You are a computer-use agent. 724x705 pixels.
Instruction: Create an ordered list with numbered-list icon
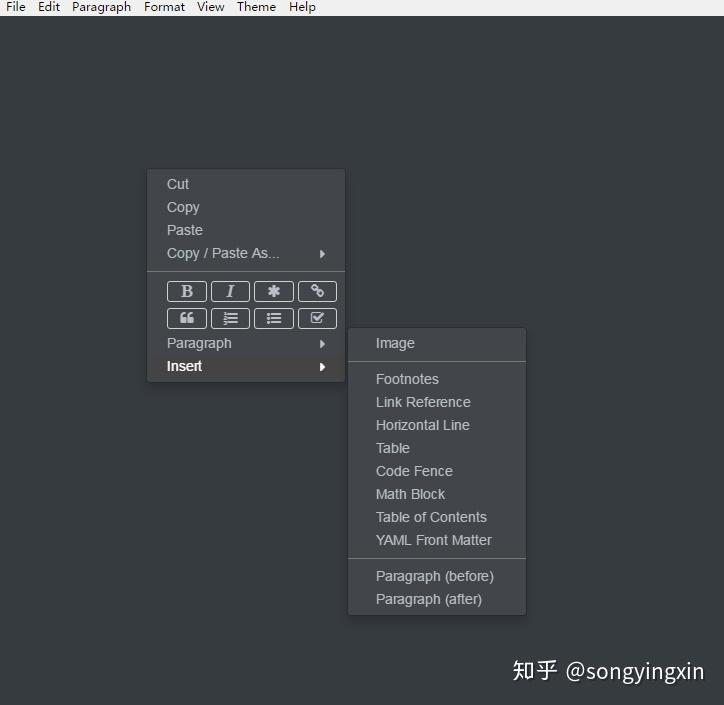[x=230, y=318]
